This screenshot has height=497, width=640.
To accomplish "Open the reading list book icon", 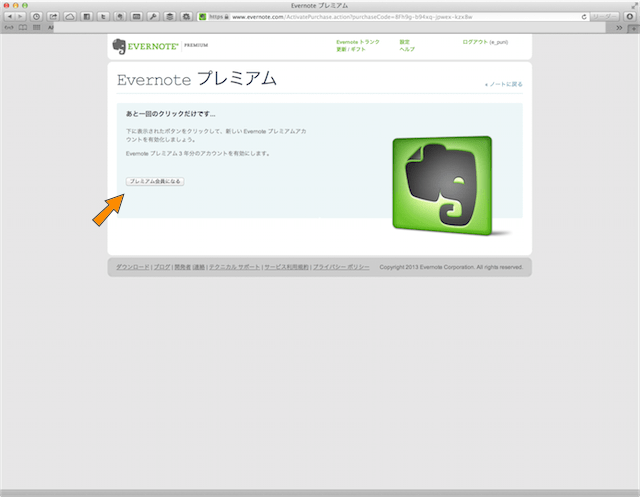I will tap(23, 28).
